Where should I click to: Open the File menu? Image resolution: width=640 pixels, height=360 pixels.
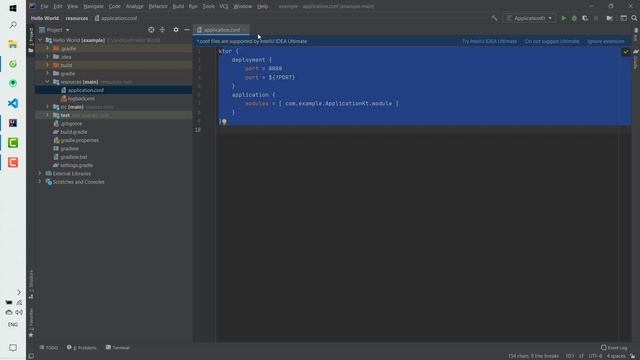point(44,7)
